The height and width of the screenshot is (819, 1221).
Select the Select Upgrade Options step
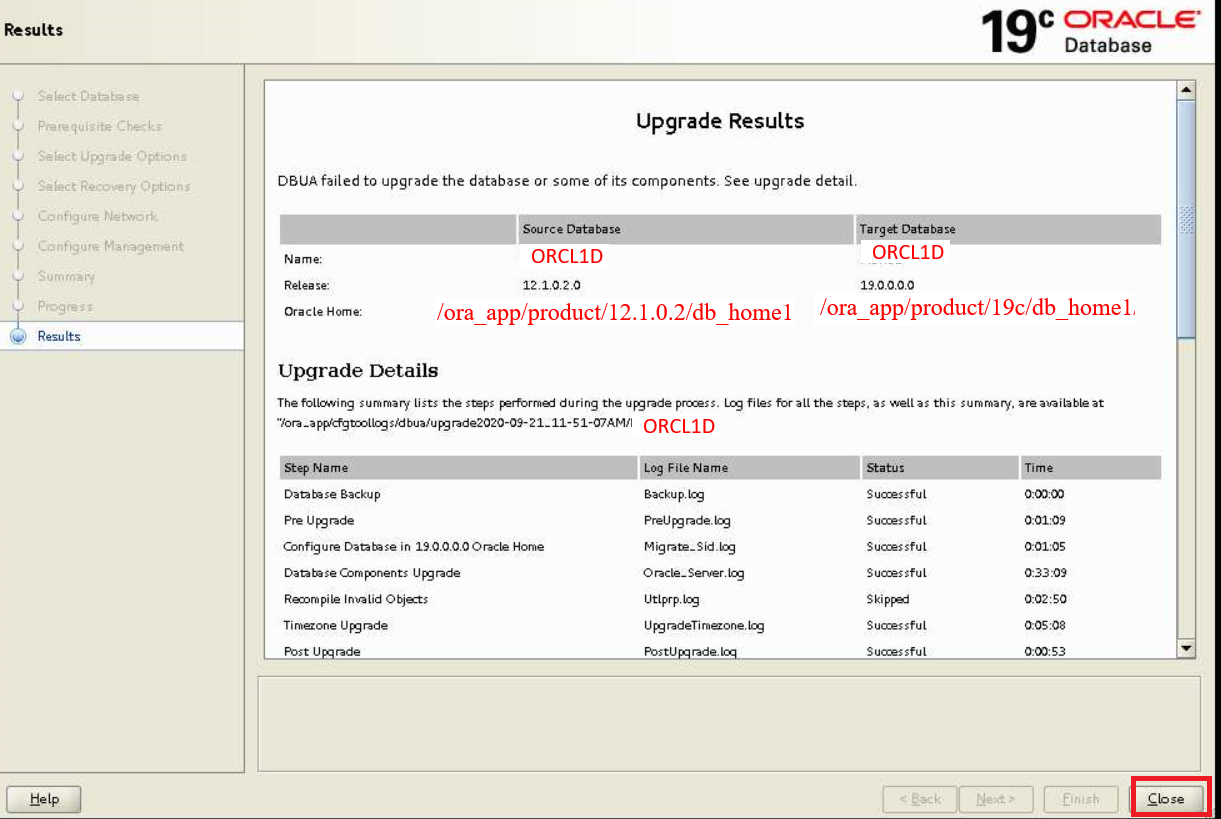click(x=112, y=156)
